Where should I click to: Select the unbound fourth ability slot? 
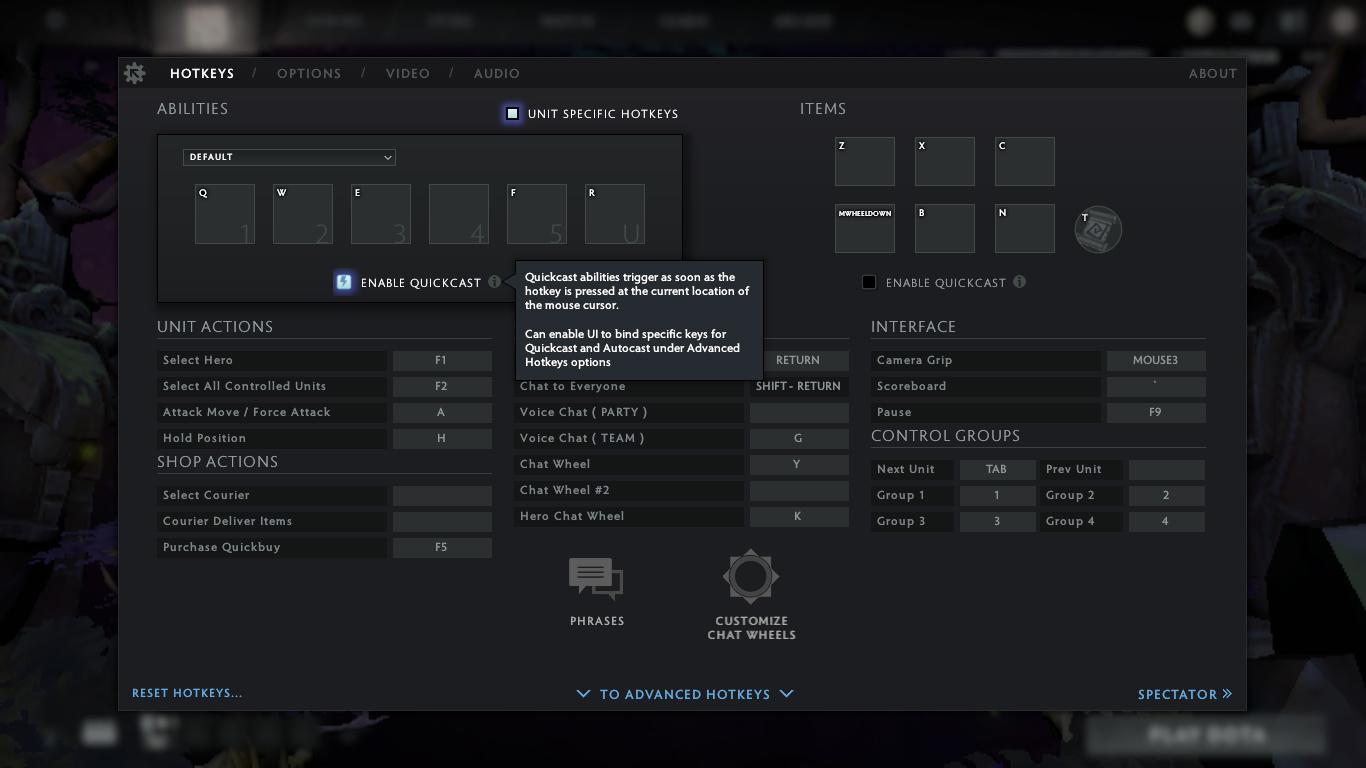pyautogui.click(x=459, y=214)
